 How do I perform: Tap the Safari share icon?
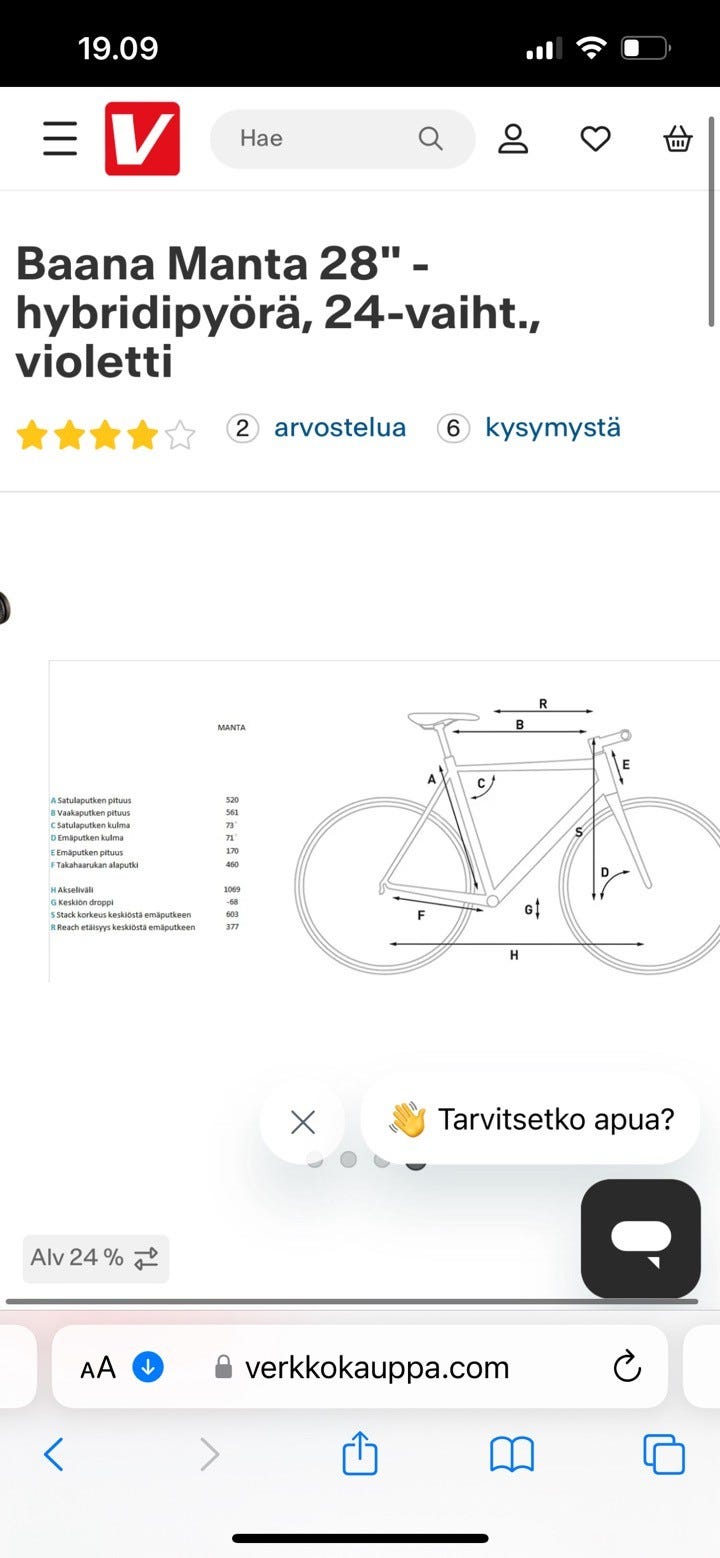[360, 1455]
